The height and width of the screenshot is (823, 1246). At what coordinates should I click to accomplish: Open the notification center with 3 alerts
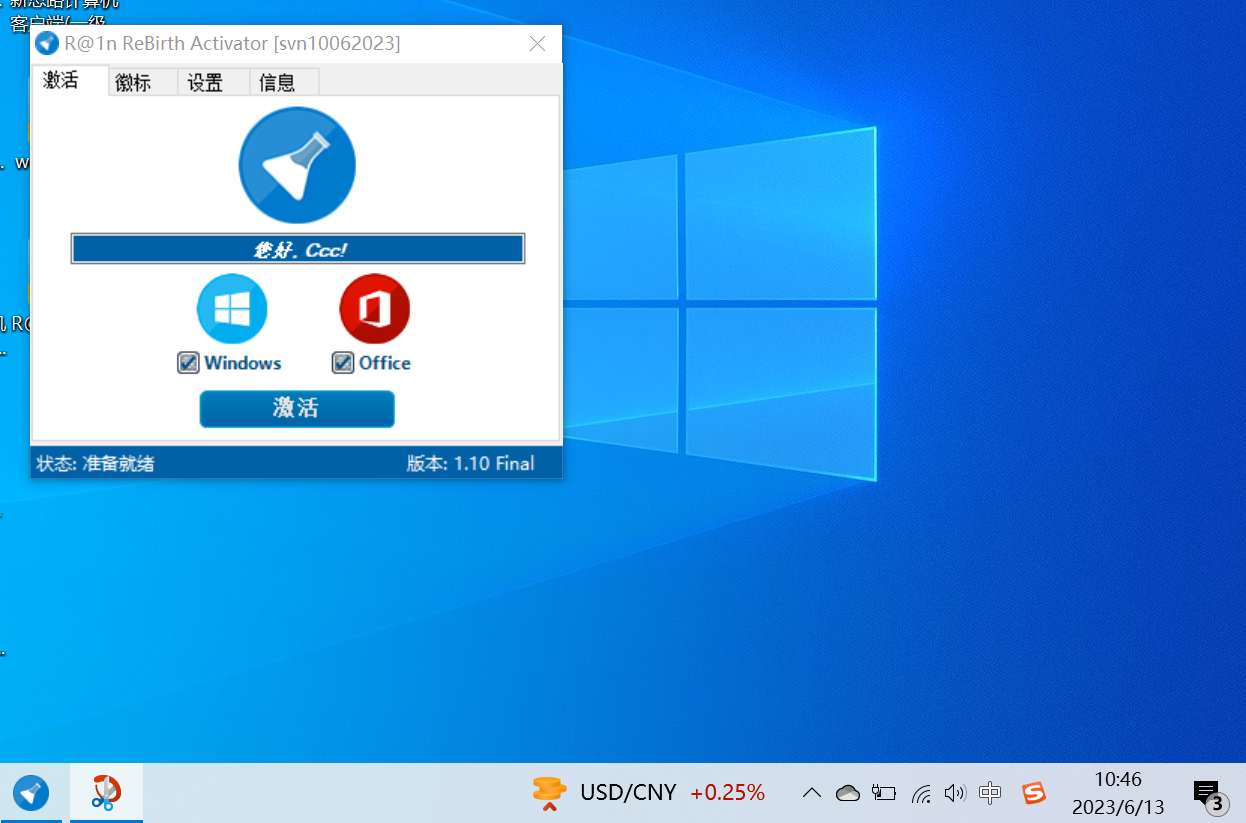click(1210, 796)
